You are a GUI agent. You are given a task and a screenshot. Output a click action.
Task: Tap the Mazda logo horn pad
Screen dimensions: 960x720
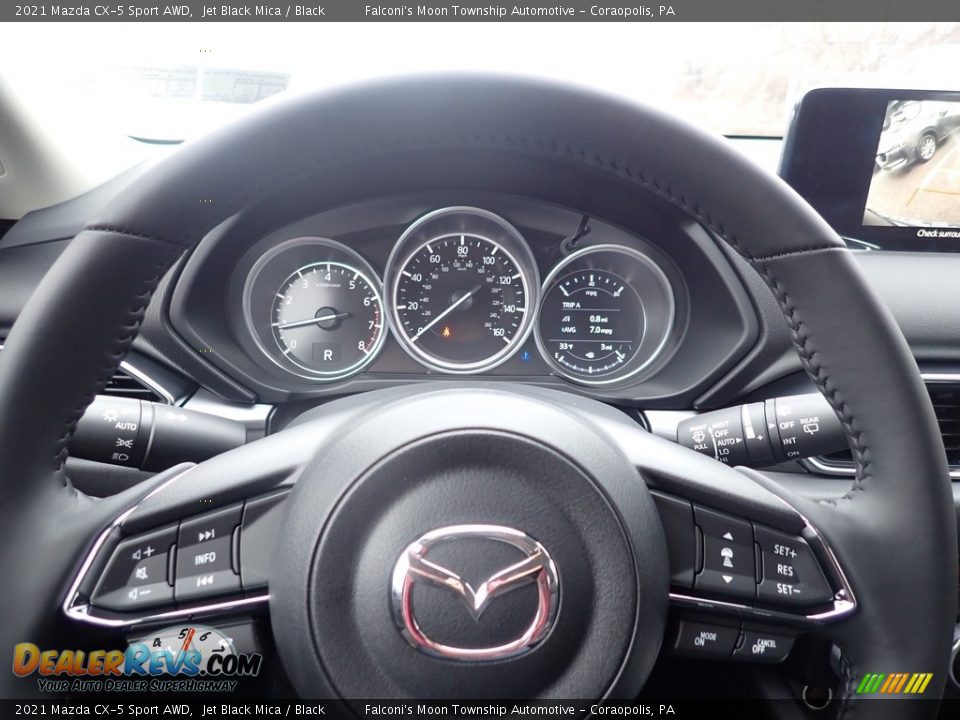tap(475, 591)
